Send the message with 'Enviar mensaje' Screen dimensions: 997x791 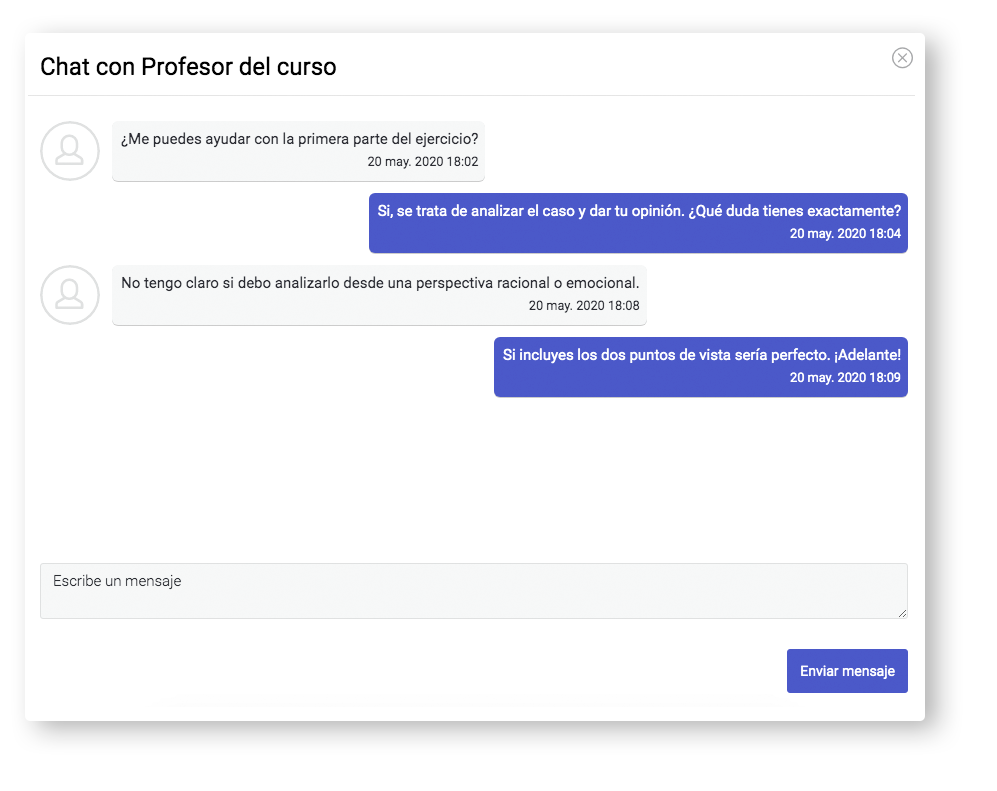[847, 671]
